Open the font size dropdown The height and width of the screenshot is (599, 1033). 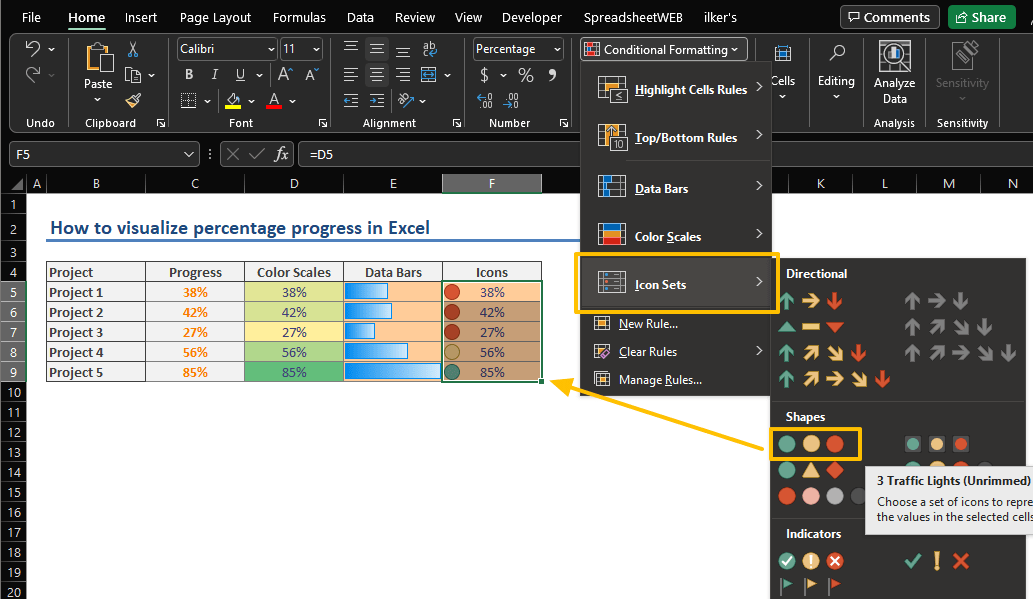click(316, 49)
